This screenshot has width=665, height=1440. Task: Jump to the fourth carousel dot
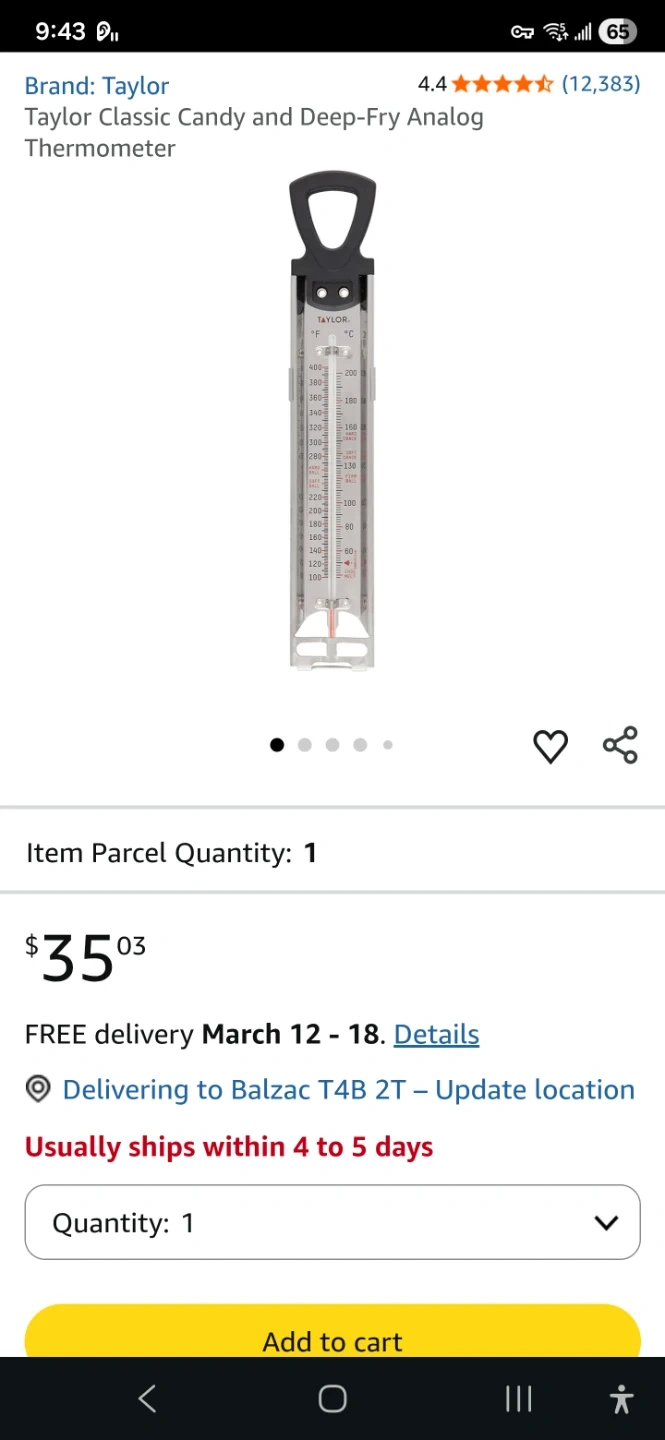click(360, 744)
